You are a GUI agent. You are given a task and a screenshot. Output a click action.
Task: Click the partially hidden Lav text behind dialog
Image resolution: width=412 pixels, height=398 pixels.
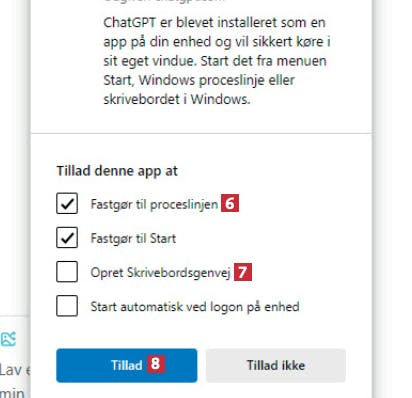click(15, 370)
